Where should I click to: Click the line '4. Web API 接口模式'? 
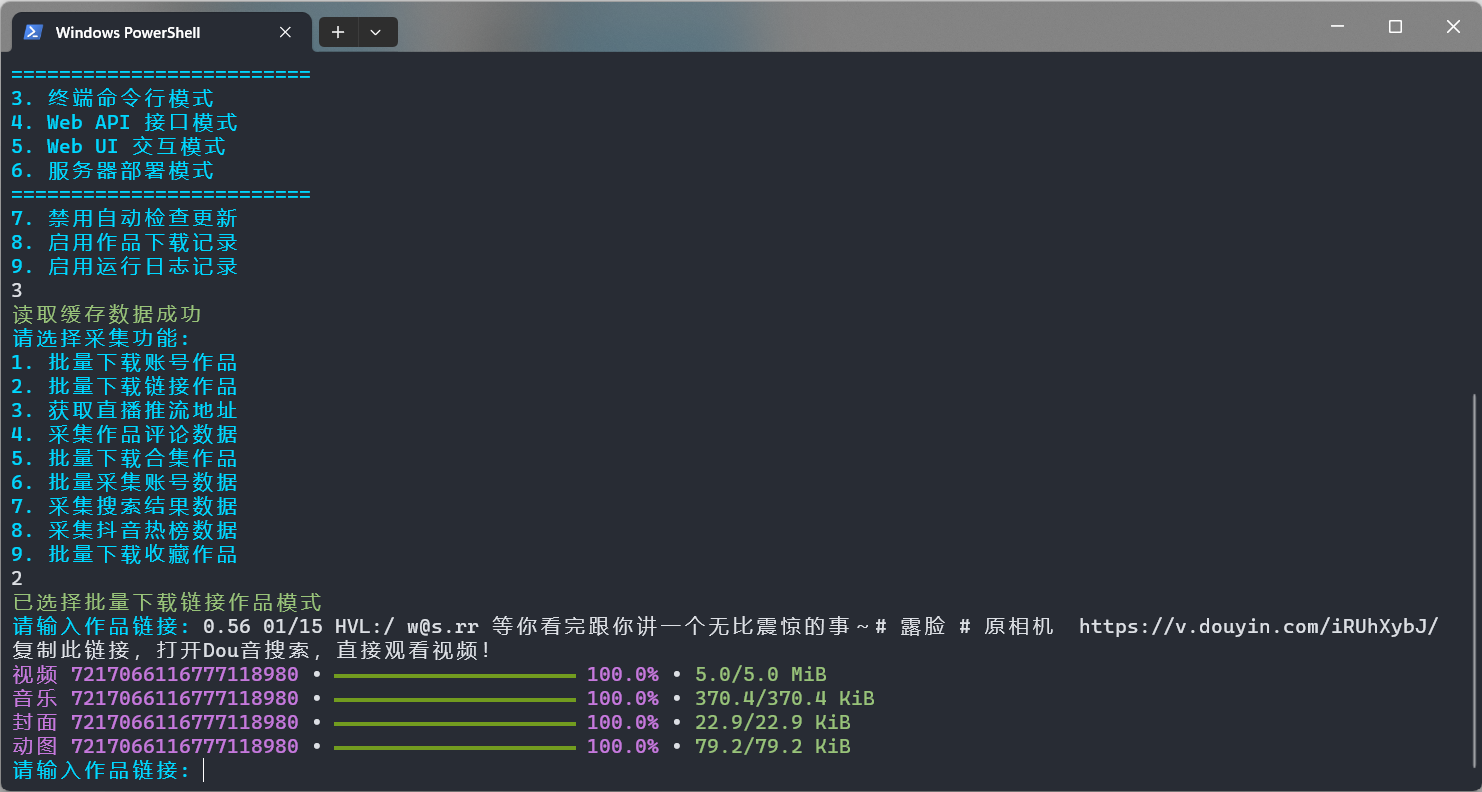[x=125, y=123]
